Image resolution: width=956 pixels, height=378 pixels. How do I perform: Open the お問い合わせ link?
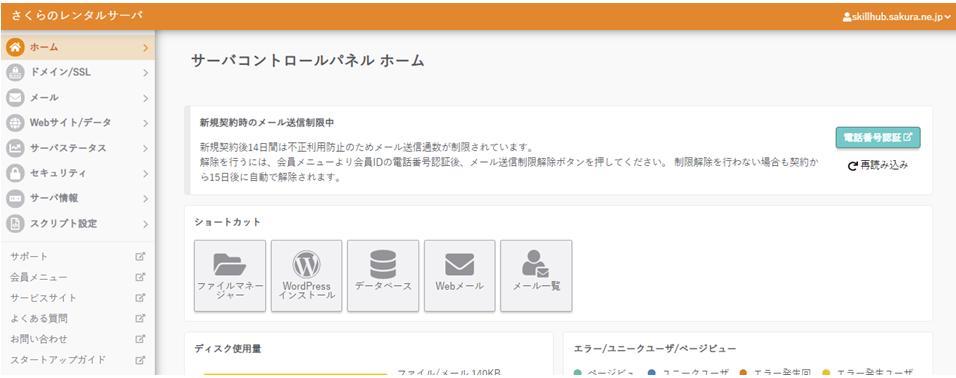coord(39,339)
